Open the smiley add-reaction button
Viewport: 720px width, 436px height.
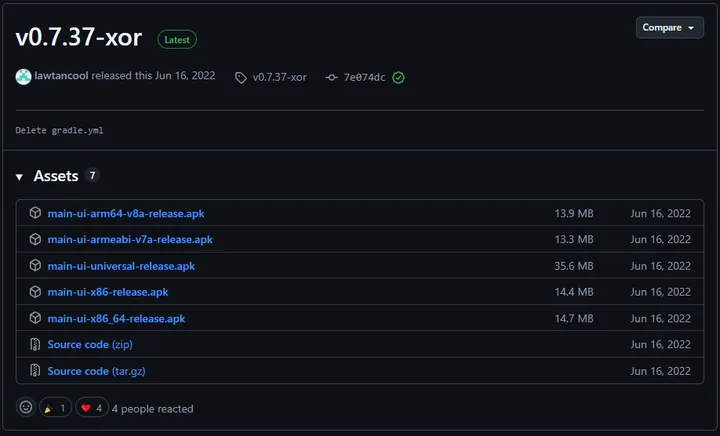click(26, 407)
